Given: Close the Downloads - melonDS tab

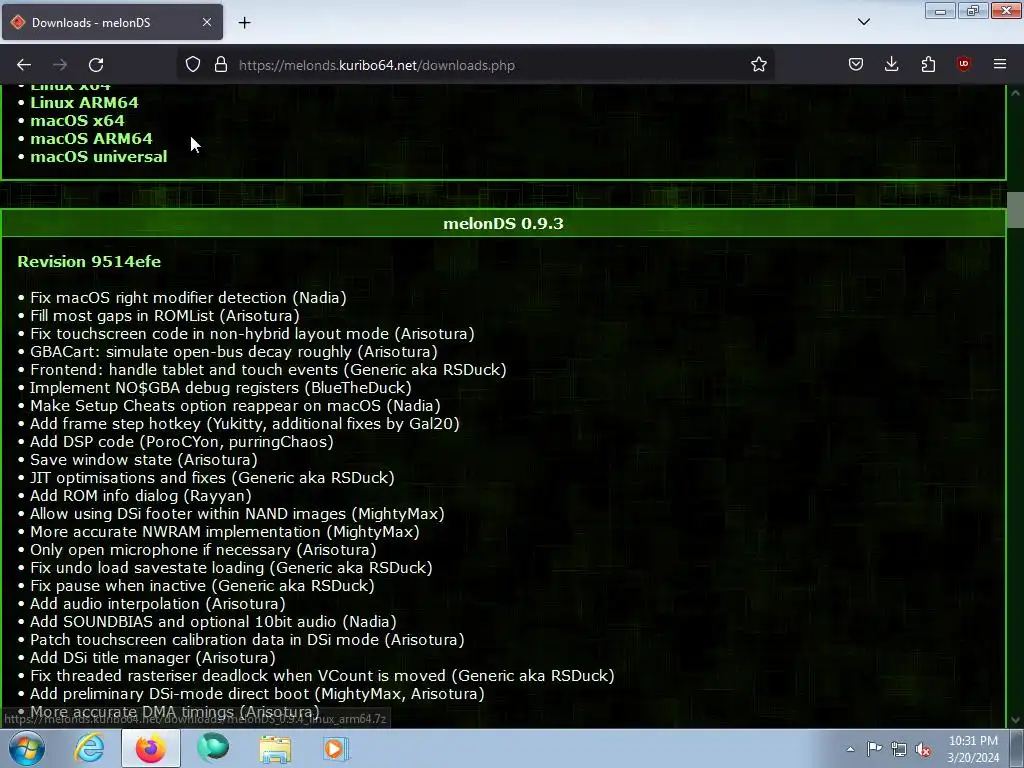Looking at the screenshot, I should (206, 22).
